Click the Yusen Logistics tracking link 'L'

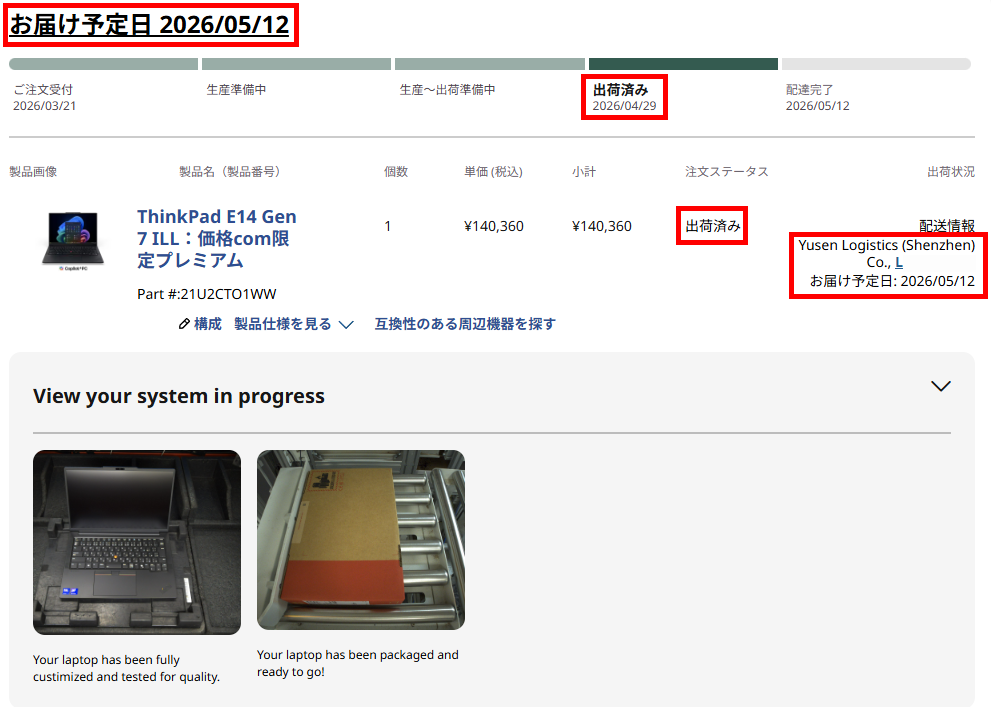(899, 263)
